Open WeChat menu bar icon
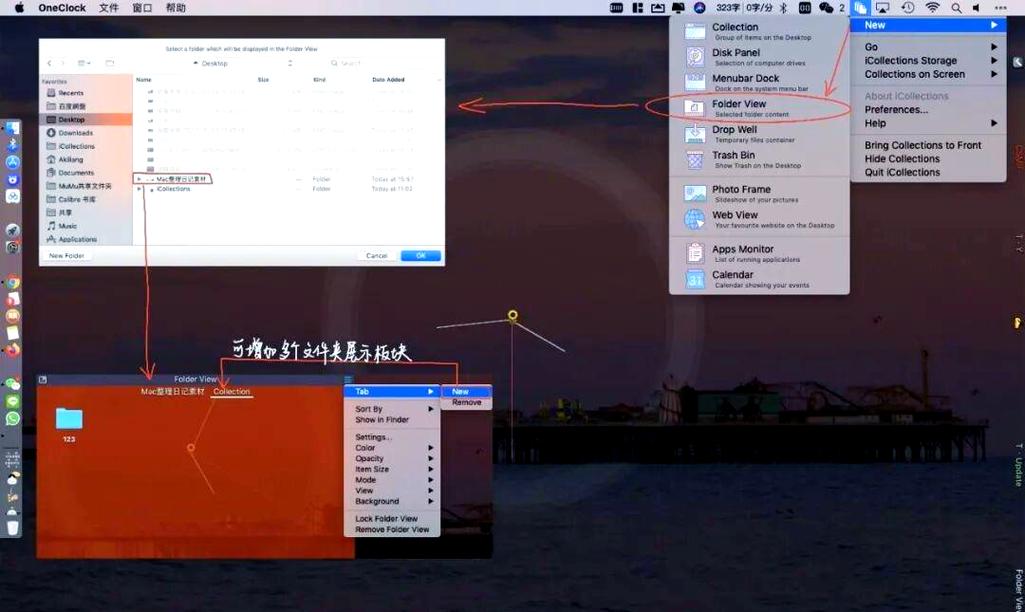Screen dimensions: 1025x612 coord(826,8)
